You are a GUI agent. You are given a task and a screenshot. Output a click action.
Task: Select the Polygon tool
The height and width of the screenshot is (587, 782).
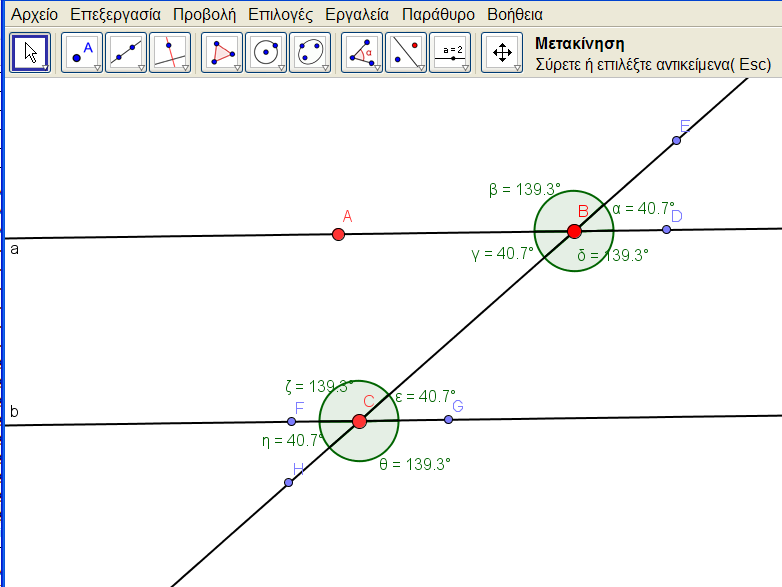(x=222, y=53)
